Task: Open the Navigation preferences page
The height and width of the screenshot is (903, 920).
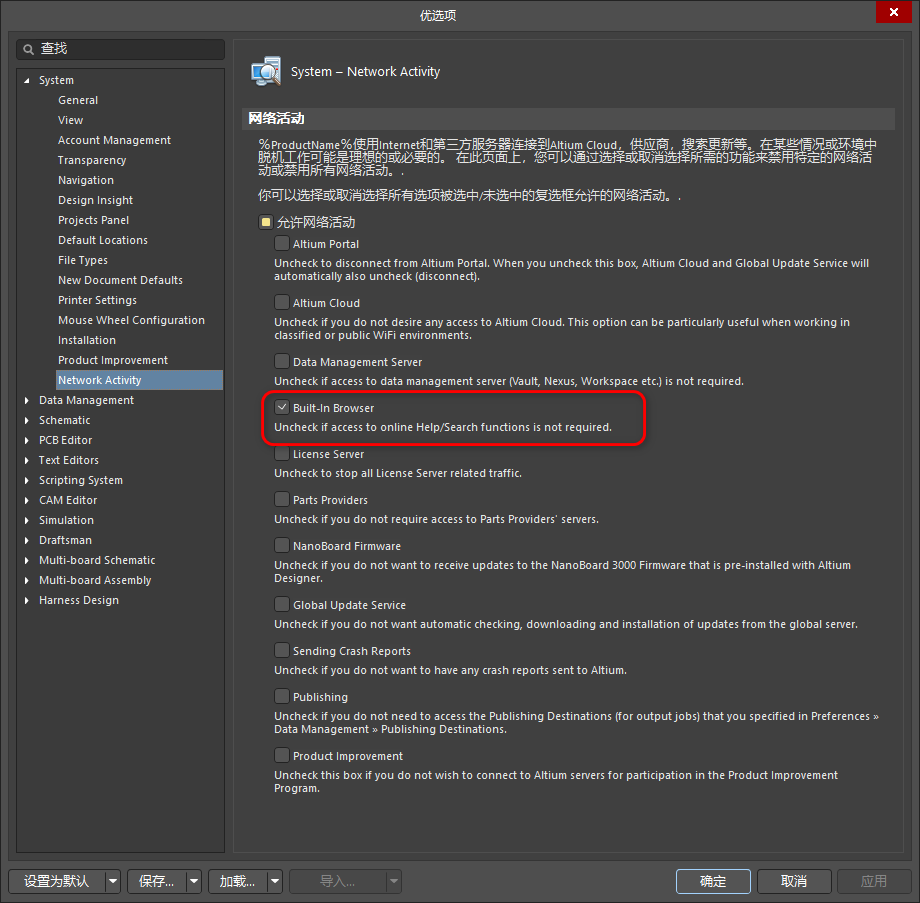Action: (86, 180)
